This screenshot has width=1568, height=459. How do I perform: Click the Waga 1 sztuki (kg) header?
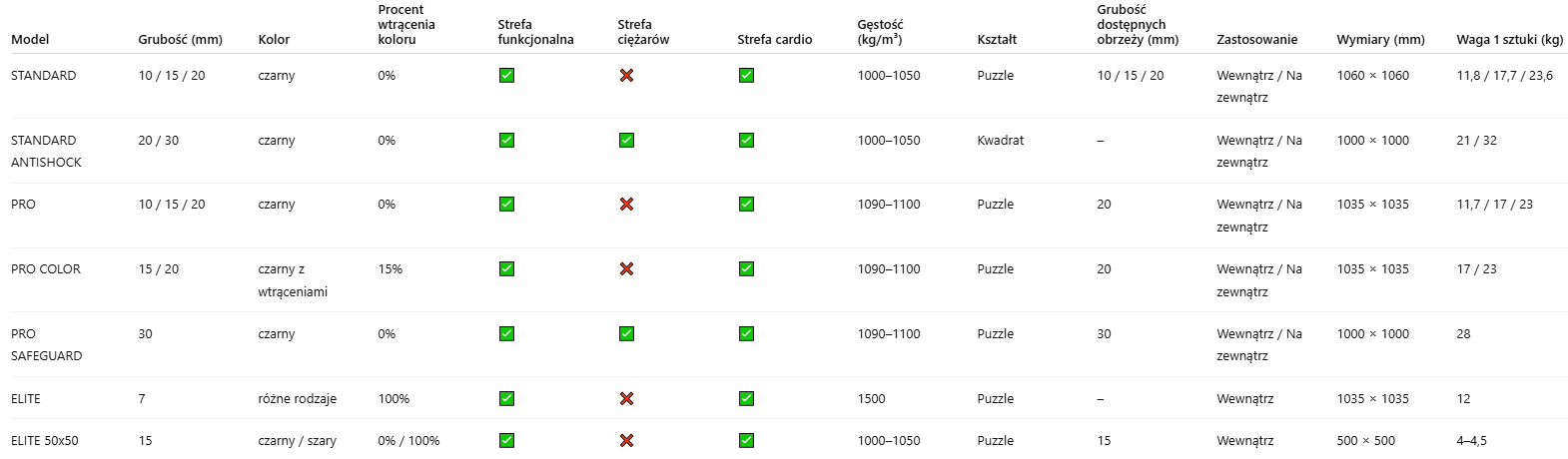click(1509, 40)
